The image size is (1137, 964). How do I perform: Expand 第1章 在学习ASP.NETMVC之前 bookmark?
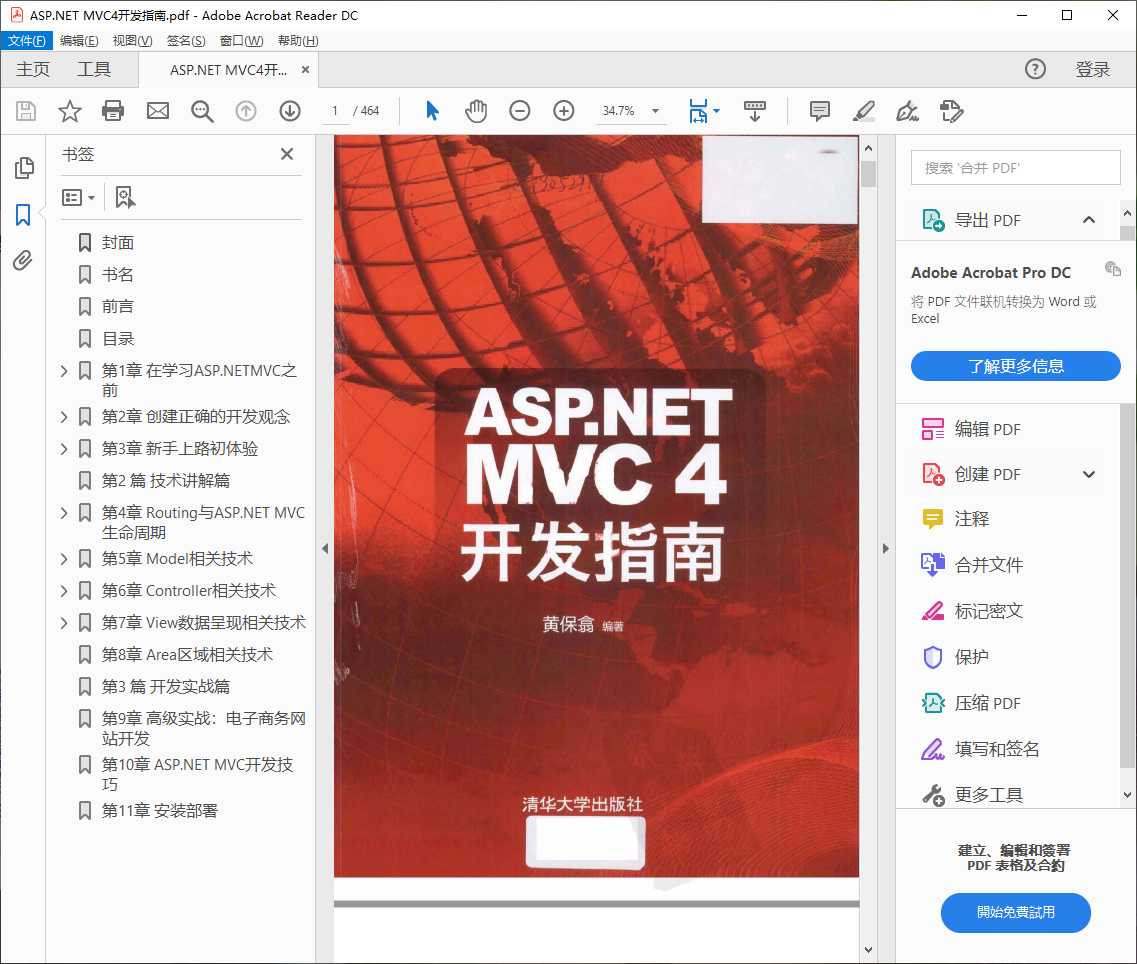pos(64,371)
